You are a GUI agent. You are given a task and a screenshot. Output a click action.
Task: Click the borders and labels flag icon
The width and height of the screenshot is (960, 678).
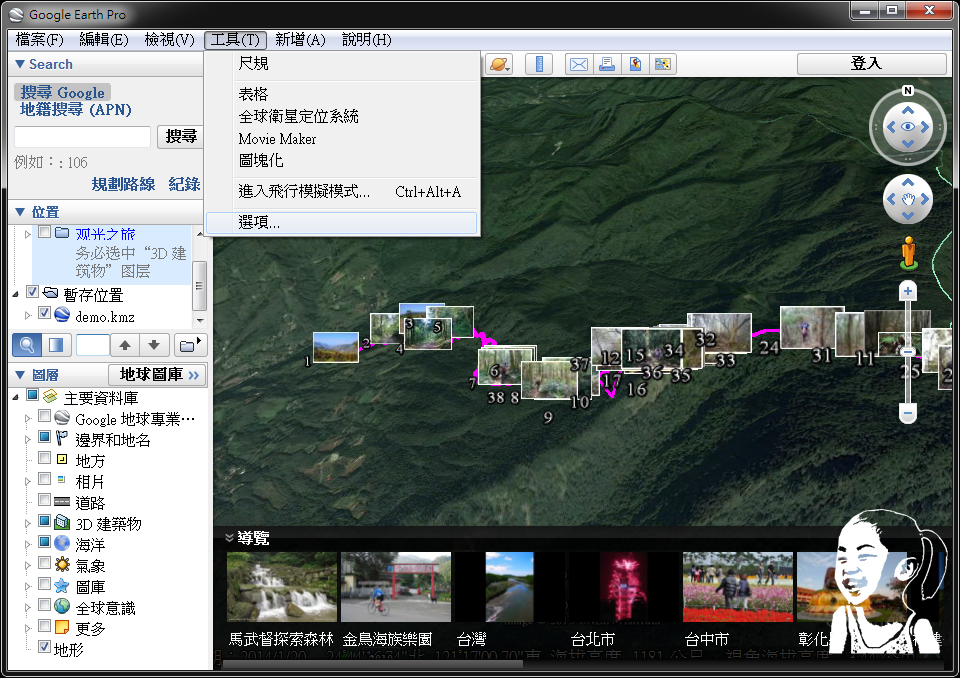62,439
